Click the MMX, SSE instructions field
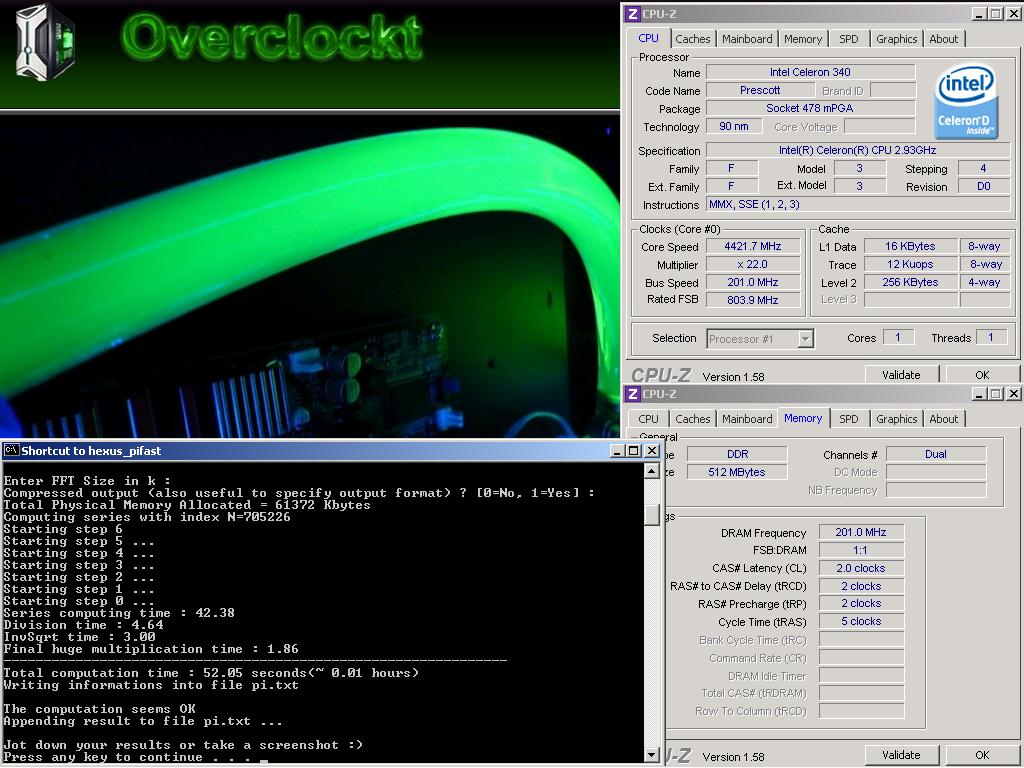The width and height of the screenshot is (1024, 768). (858, 204)
